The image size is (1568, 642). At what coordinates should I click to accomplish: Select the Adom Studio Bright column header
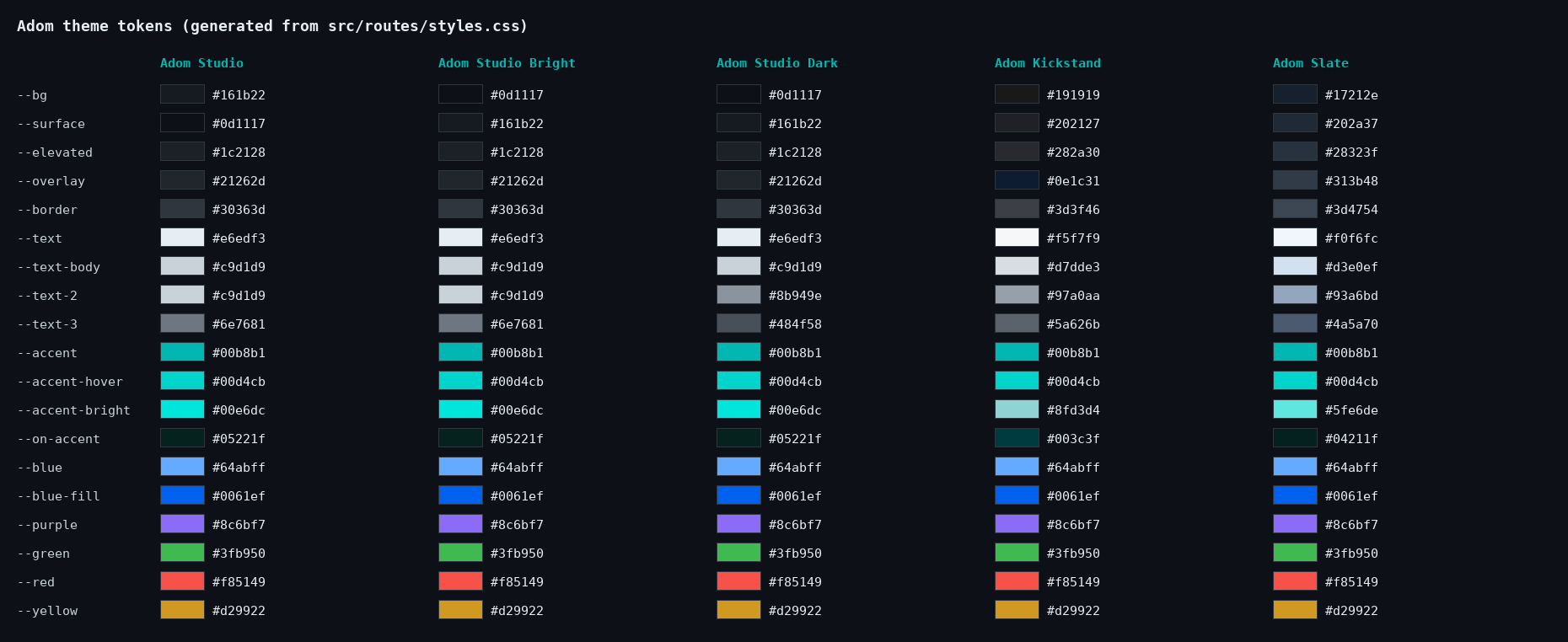[507, 63]
